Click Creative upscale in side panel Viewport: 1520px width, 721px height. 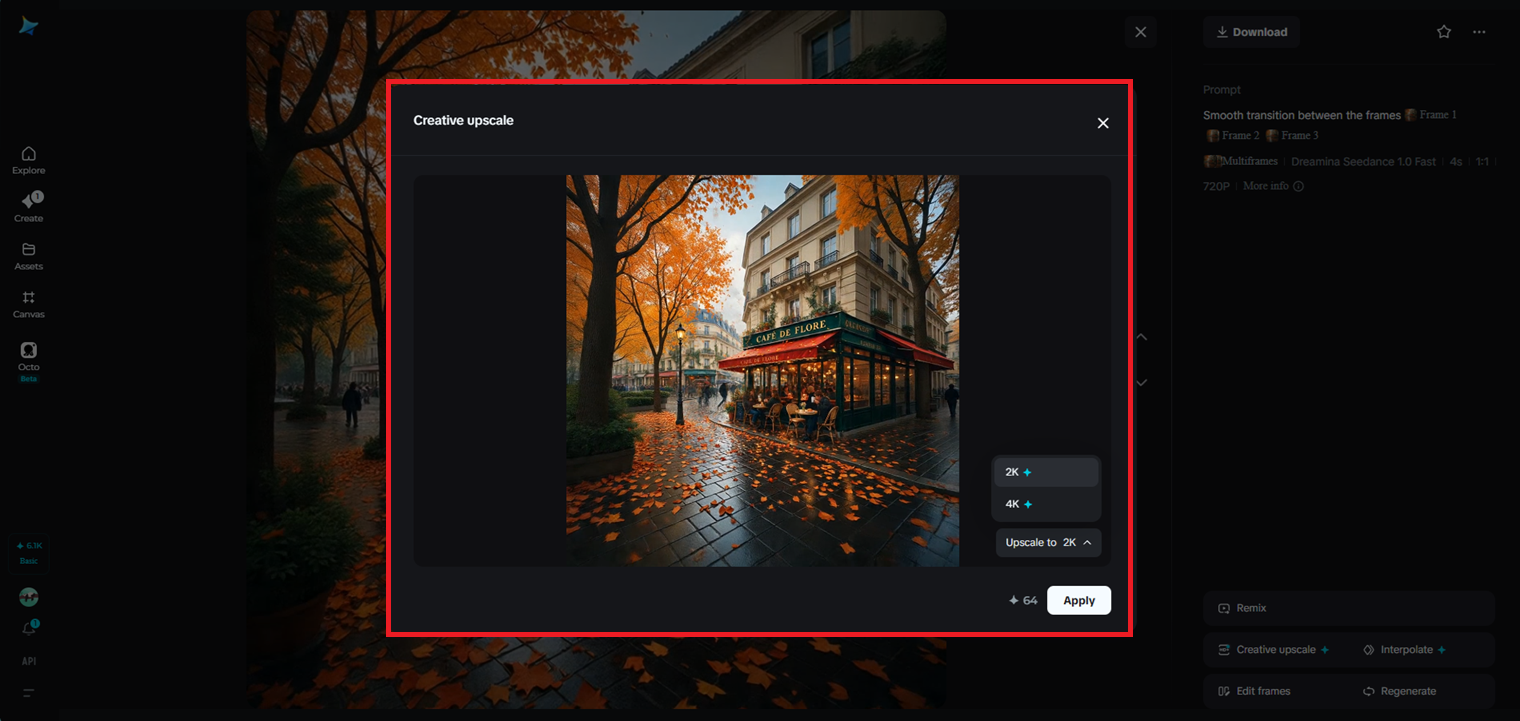pos(1274,650)
